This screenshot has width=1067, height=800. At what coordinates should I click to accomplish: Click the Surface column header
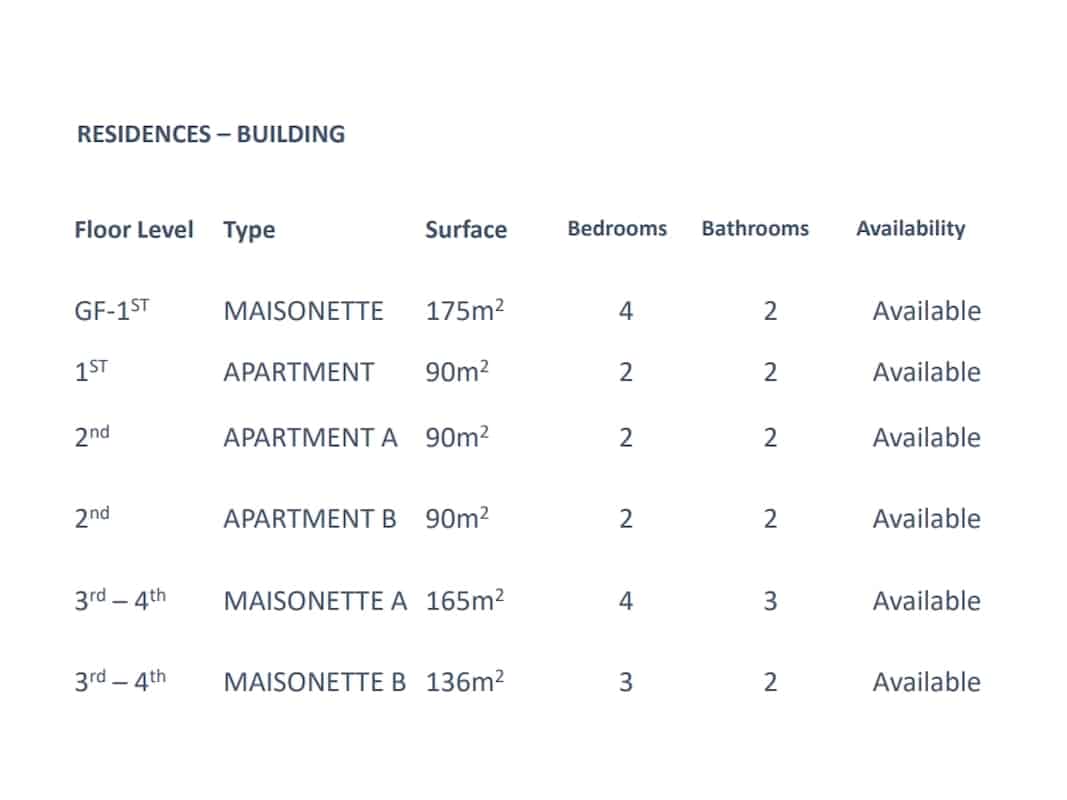(466, 230)
